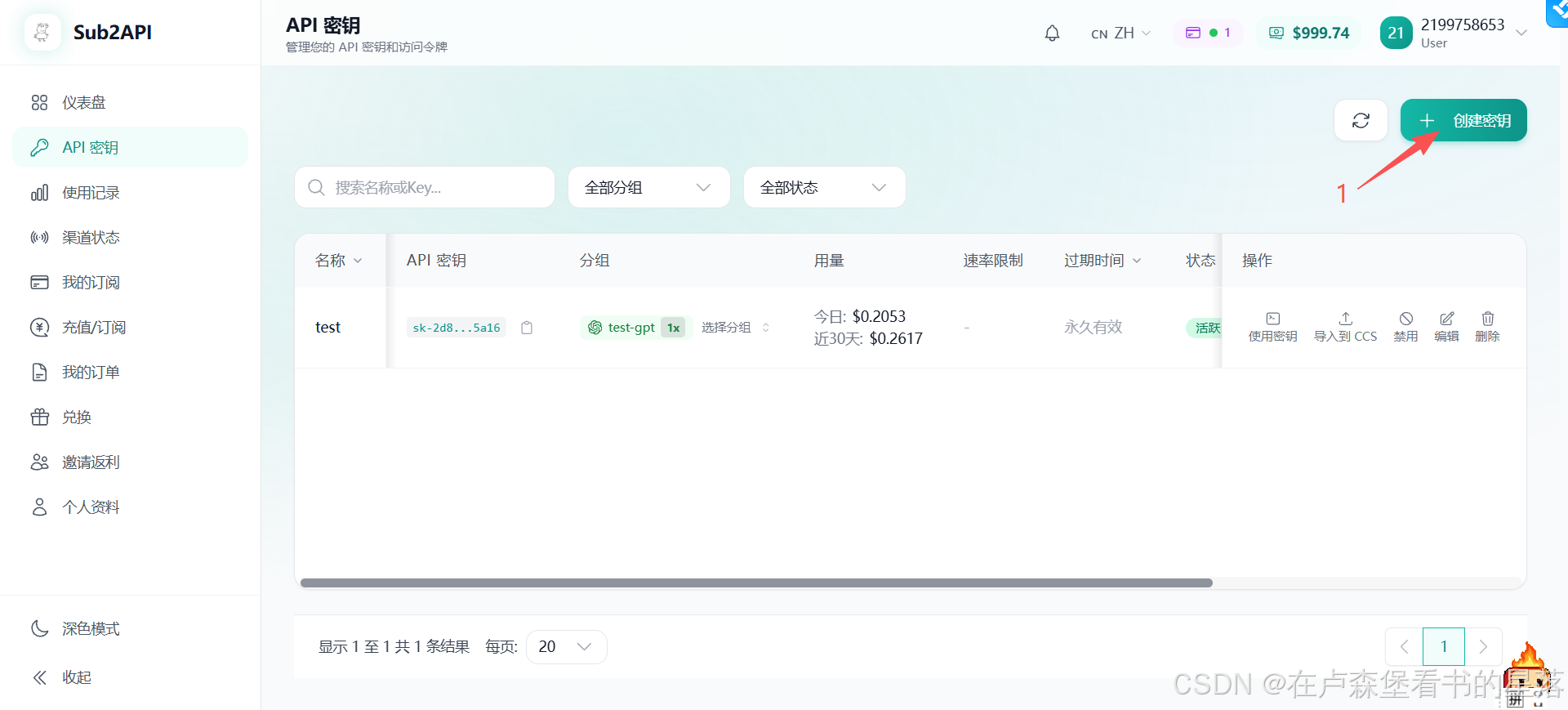The width and height of the screenshot is (1568, 710).
Task: Click the $999.74 balance badge
Action: coord(1309,33)
